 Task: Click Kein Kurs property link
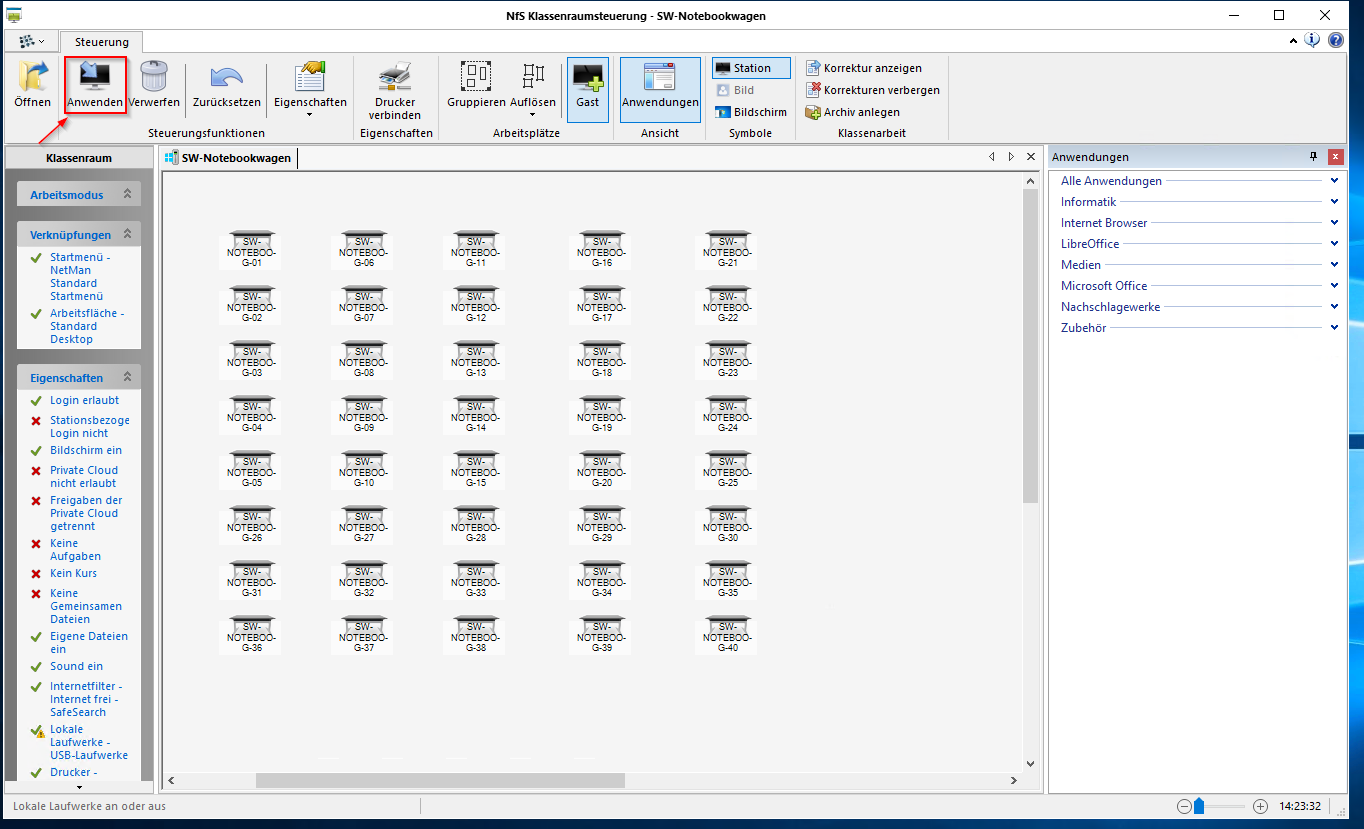(x=73, y=573)
